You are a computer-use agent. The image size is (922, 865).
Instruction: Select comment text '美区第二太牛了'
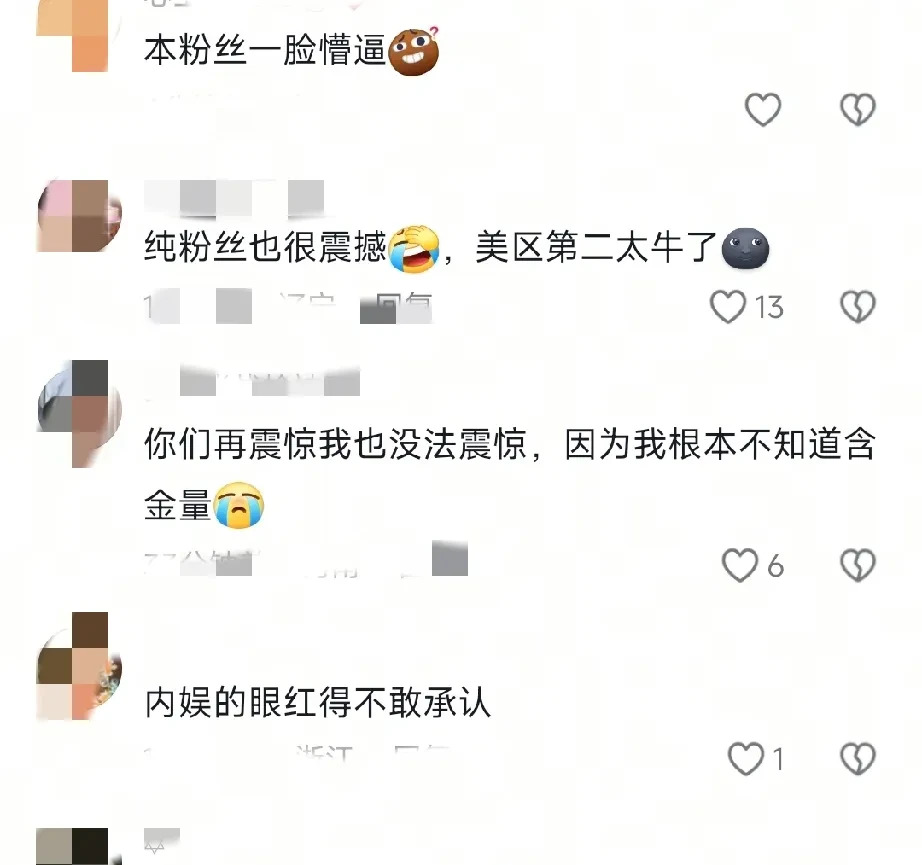[x=596, y=248]
